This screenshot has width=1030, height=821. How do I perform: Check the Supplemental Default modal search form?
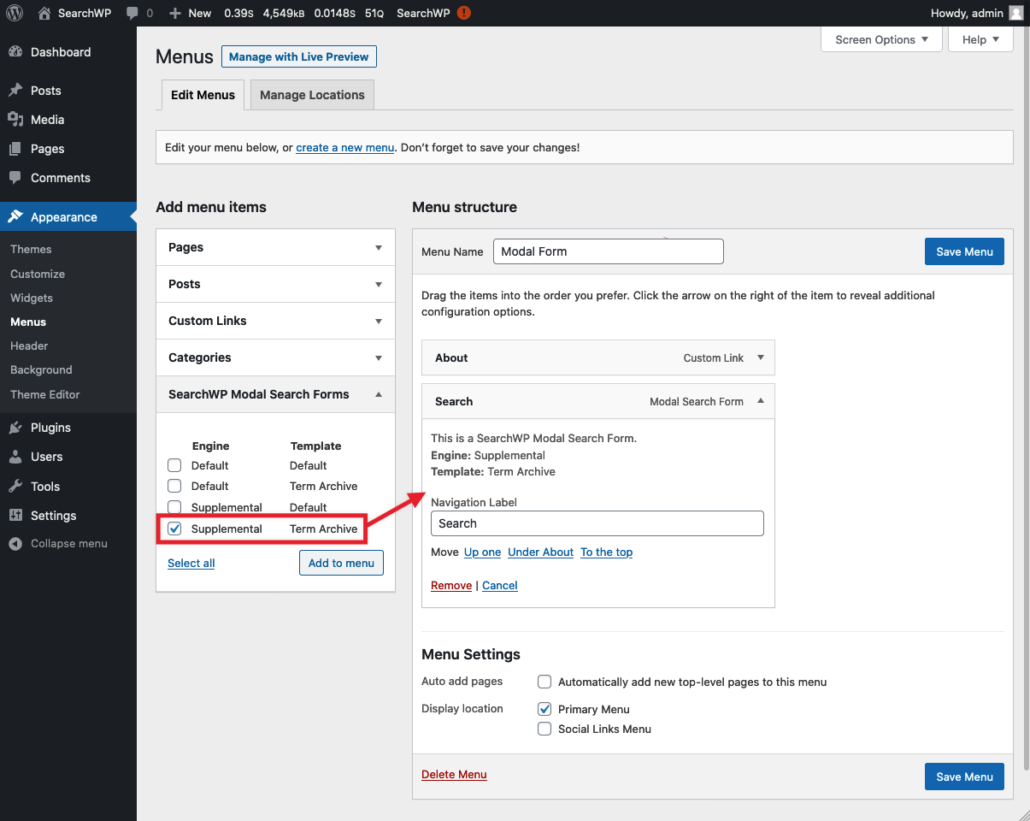click(174, 507)
